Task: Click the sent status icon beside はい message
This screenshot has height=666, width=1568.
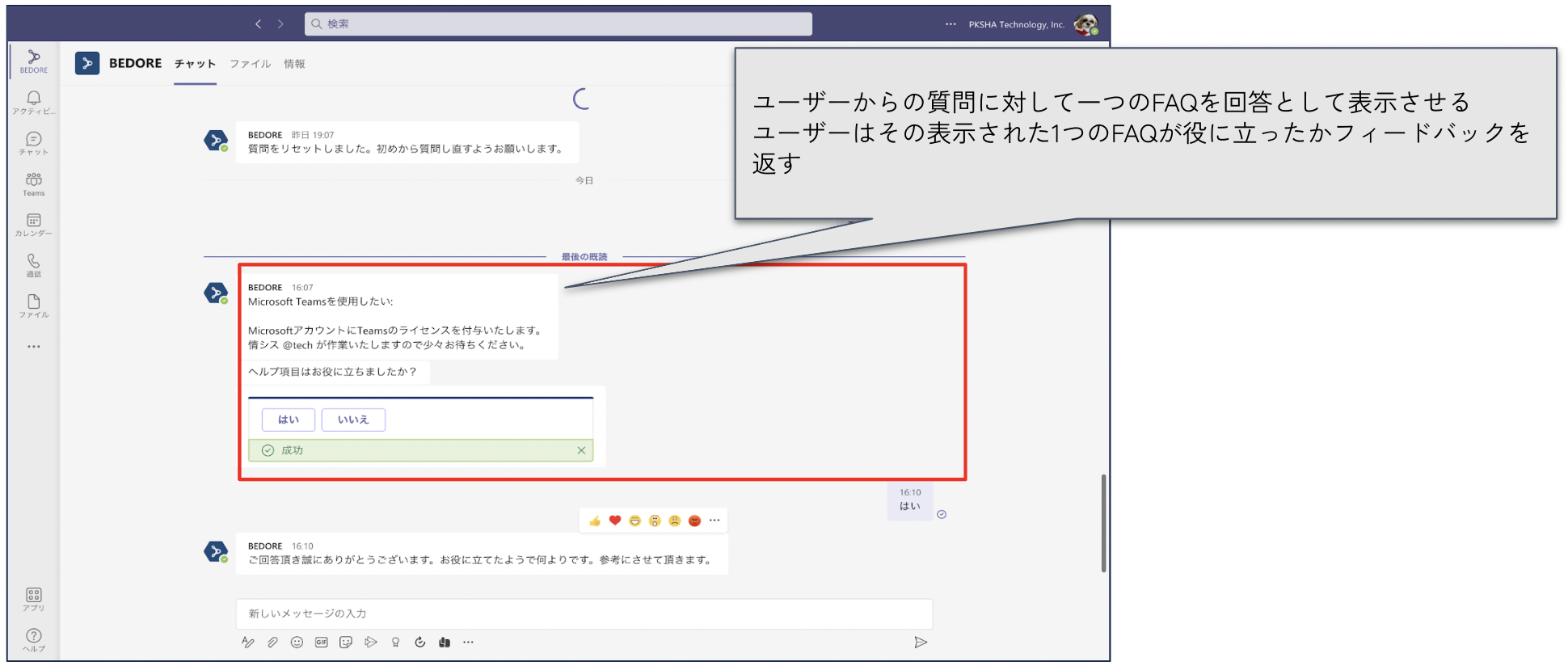Action: click(x=942, y=514)
